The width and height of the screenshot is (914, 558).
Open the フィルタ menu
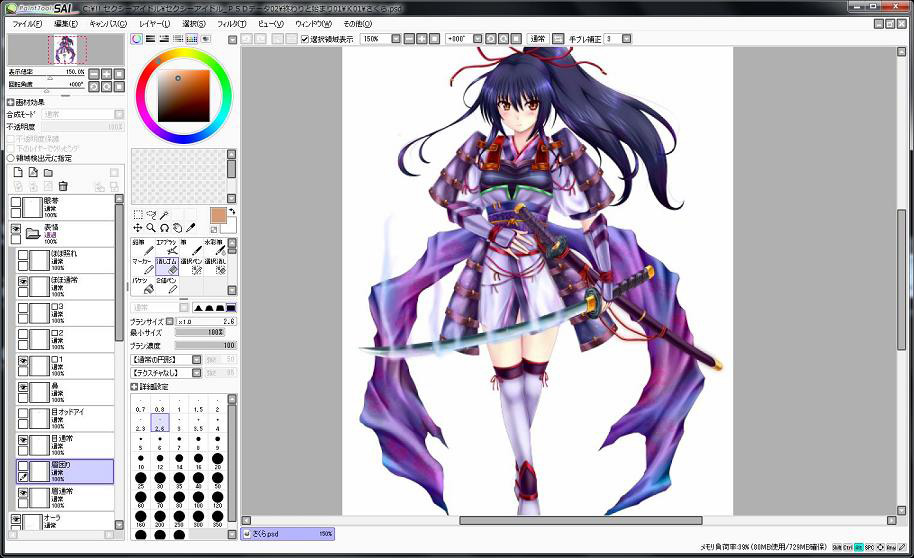232,22
